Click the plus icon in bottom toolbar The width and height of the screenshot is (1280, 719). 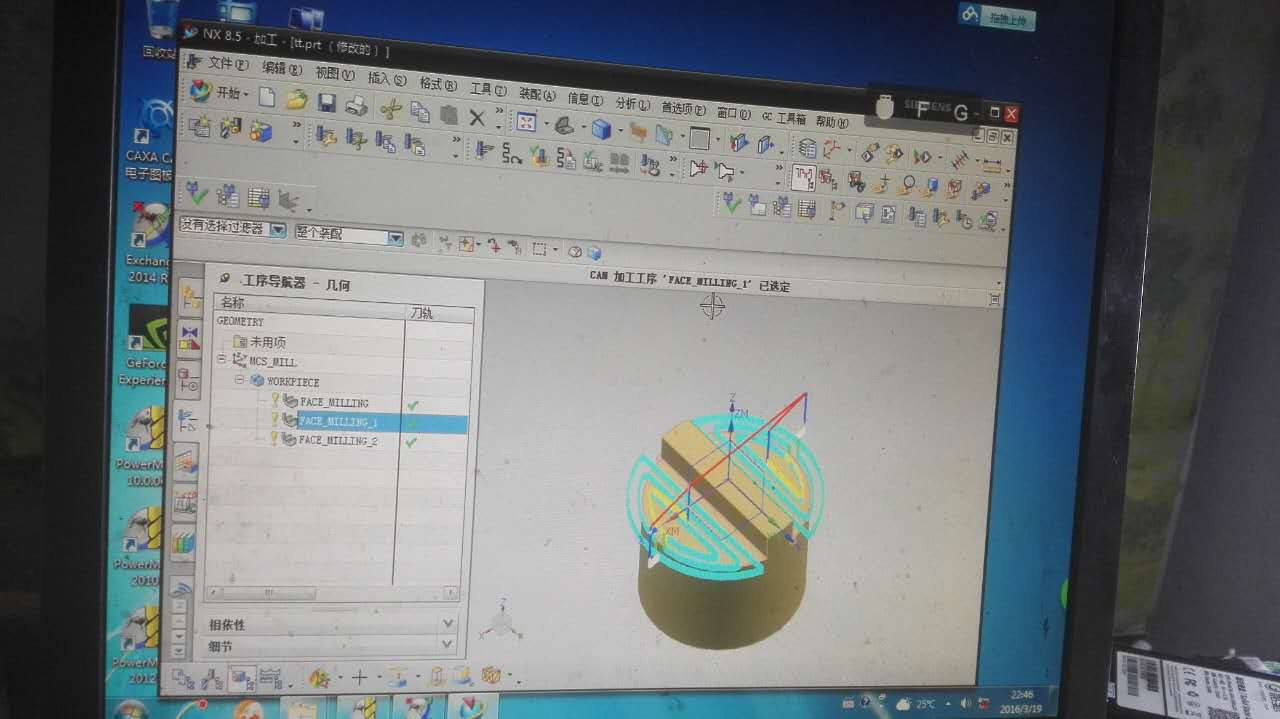click(x=359, y=678)
